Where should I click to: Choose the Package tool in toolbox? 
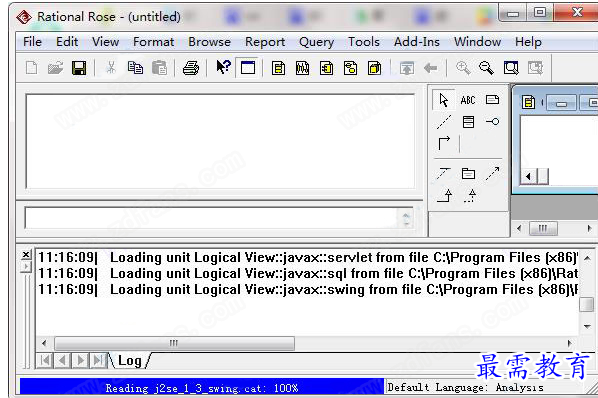click(x=468, y=173)
